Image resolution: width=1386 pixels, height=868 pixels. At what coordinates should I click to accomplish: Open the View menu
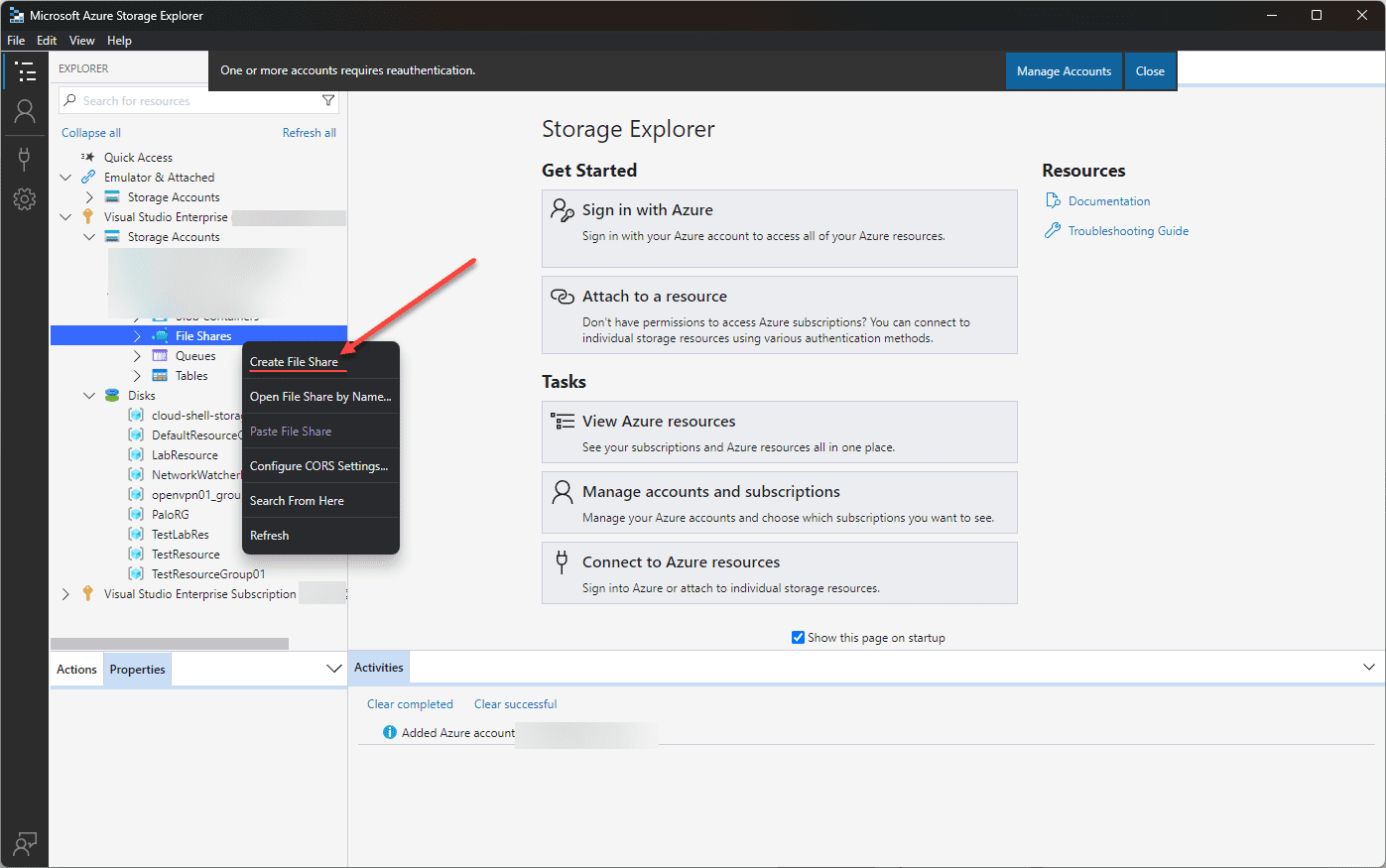tap(81, 41)
